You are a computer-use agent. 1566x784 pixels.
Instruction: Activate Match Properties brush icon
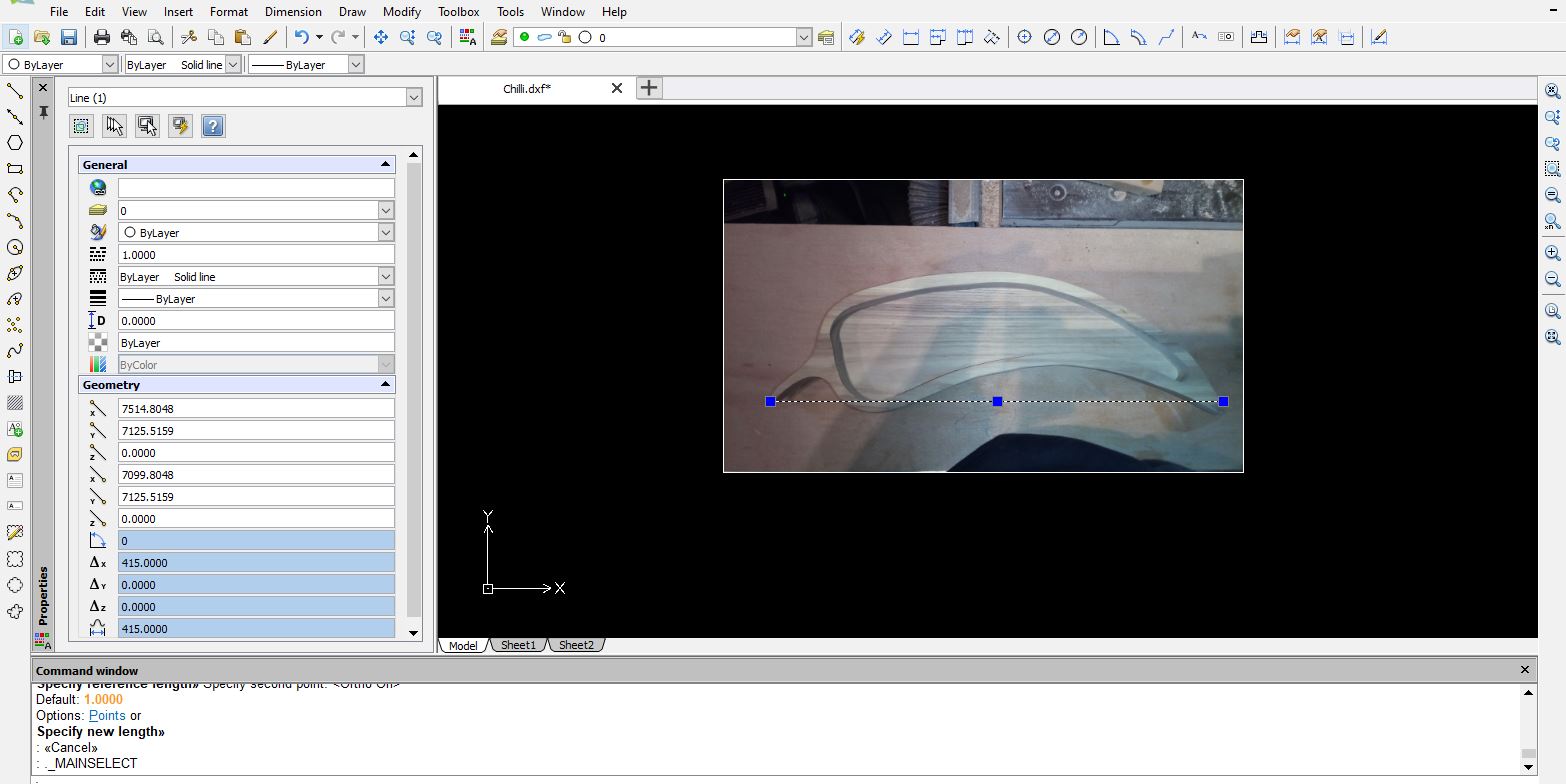269,37
